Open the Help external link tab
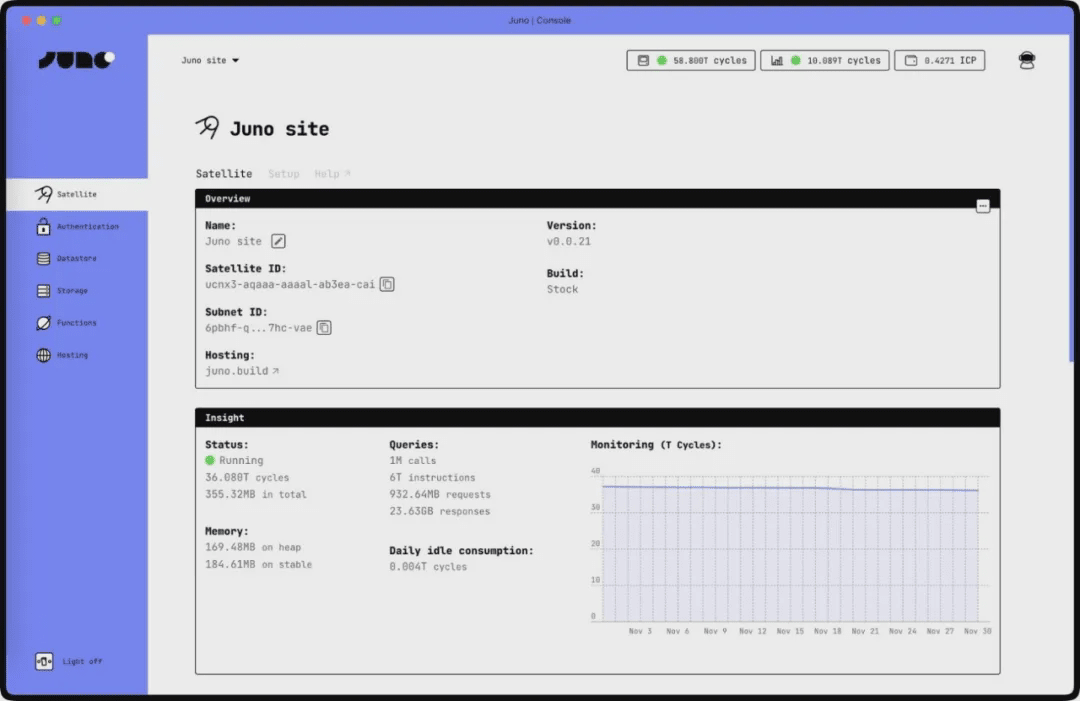This screenshot has height=701, width=1080. [x=333, y=174]
